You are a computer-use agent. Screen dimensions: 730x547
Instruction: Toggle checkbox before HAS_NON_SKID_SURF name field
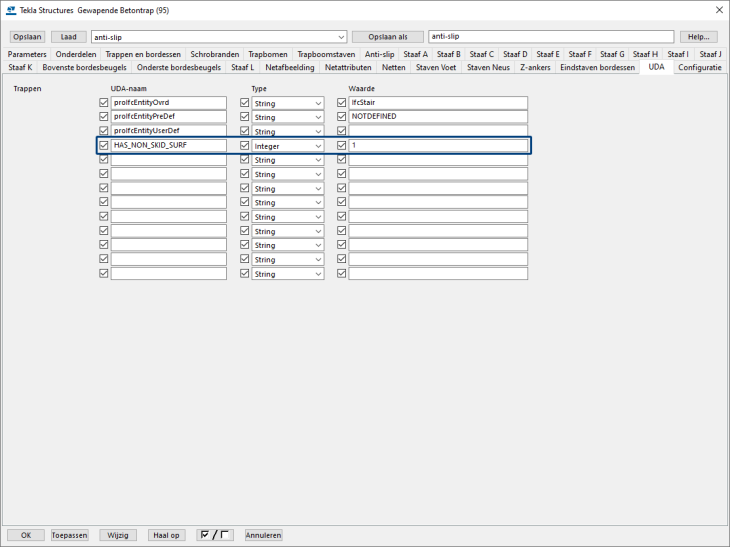104,145
